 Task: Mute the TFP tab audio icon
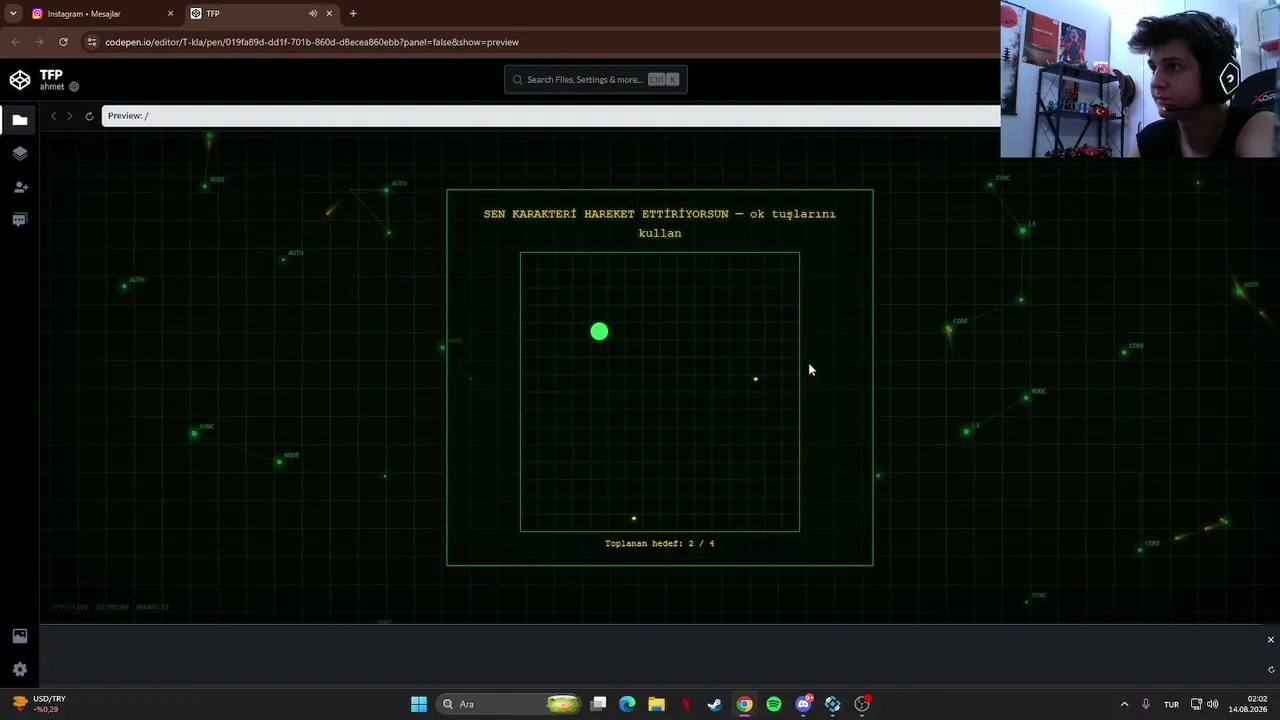312,14
